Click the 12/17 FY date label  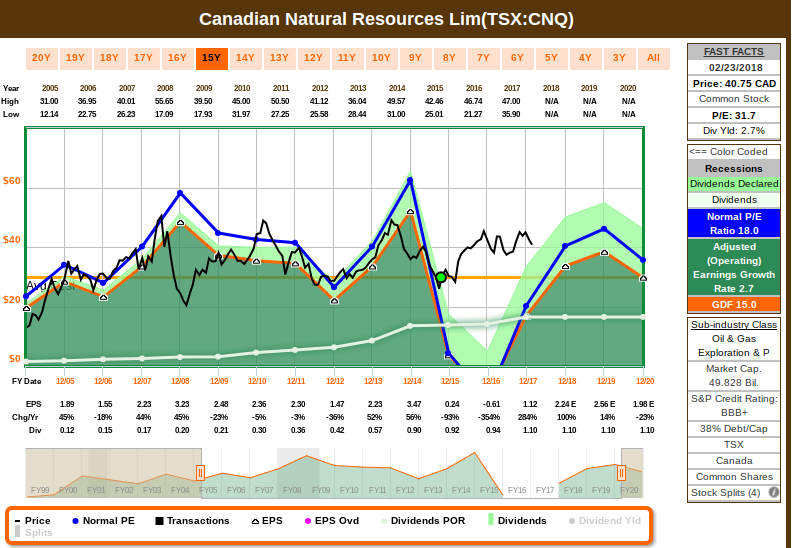(528, 381)
